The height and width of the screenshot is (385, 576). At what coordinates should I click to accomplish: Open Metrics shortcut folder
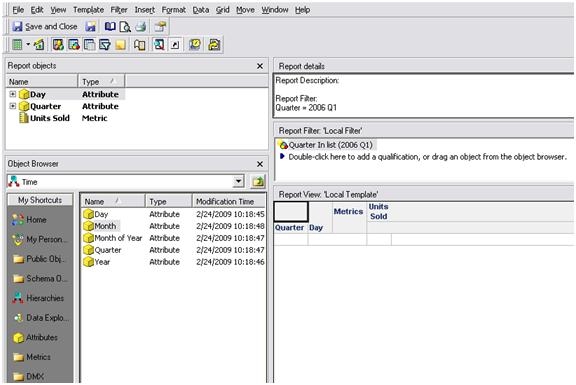32,357
